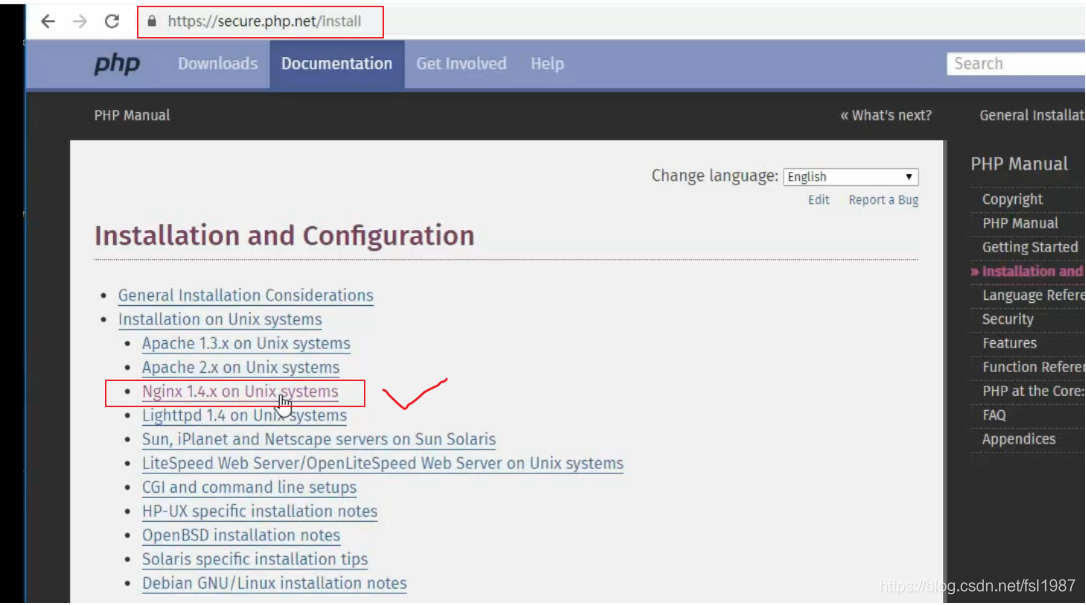Open the Change language dropdown

(x=851, y=177)
